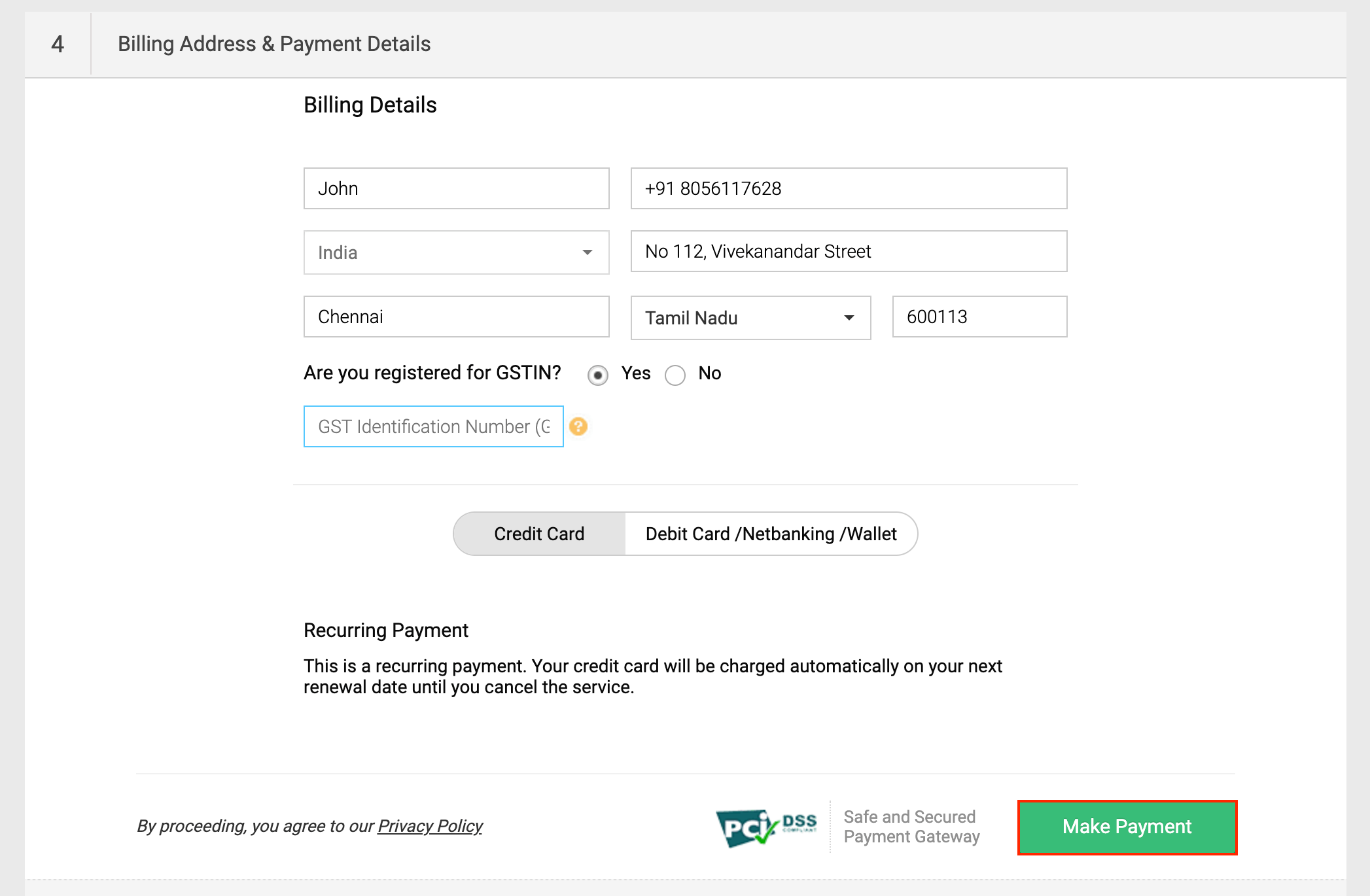Open the country dropdown showing India
The width and height of the screenshot is (1370, 896).
456,252
